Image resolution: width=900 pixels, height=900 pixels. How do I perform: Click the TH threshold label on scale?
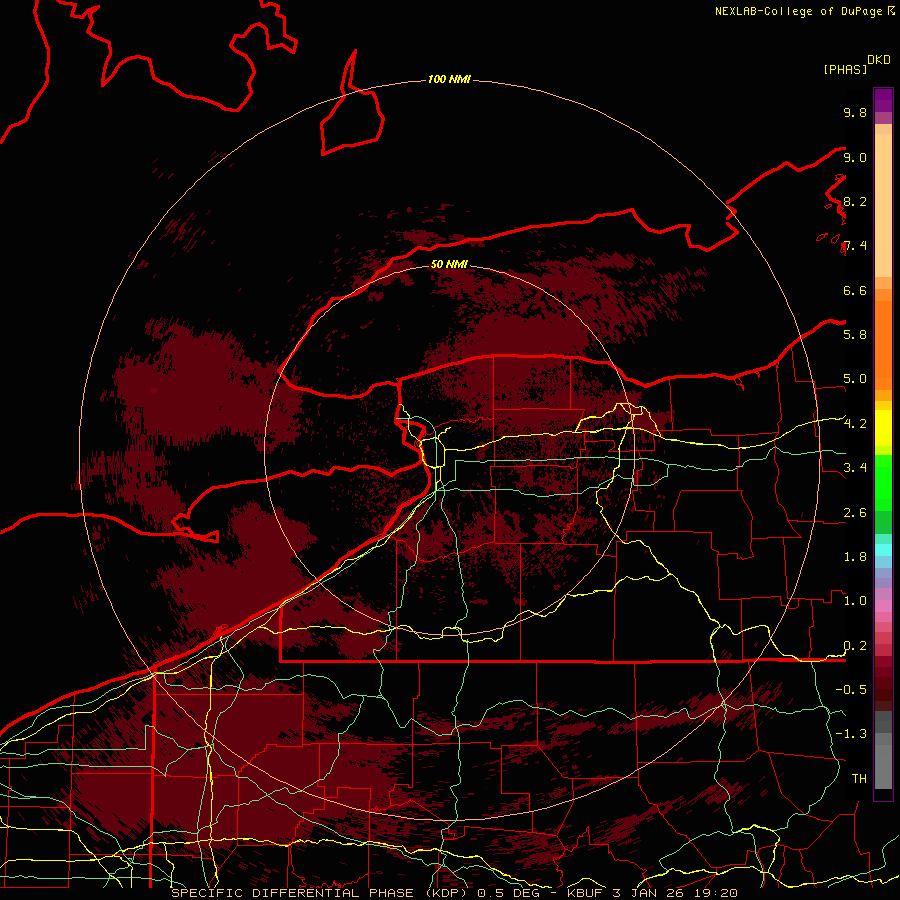pos(859,779)
